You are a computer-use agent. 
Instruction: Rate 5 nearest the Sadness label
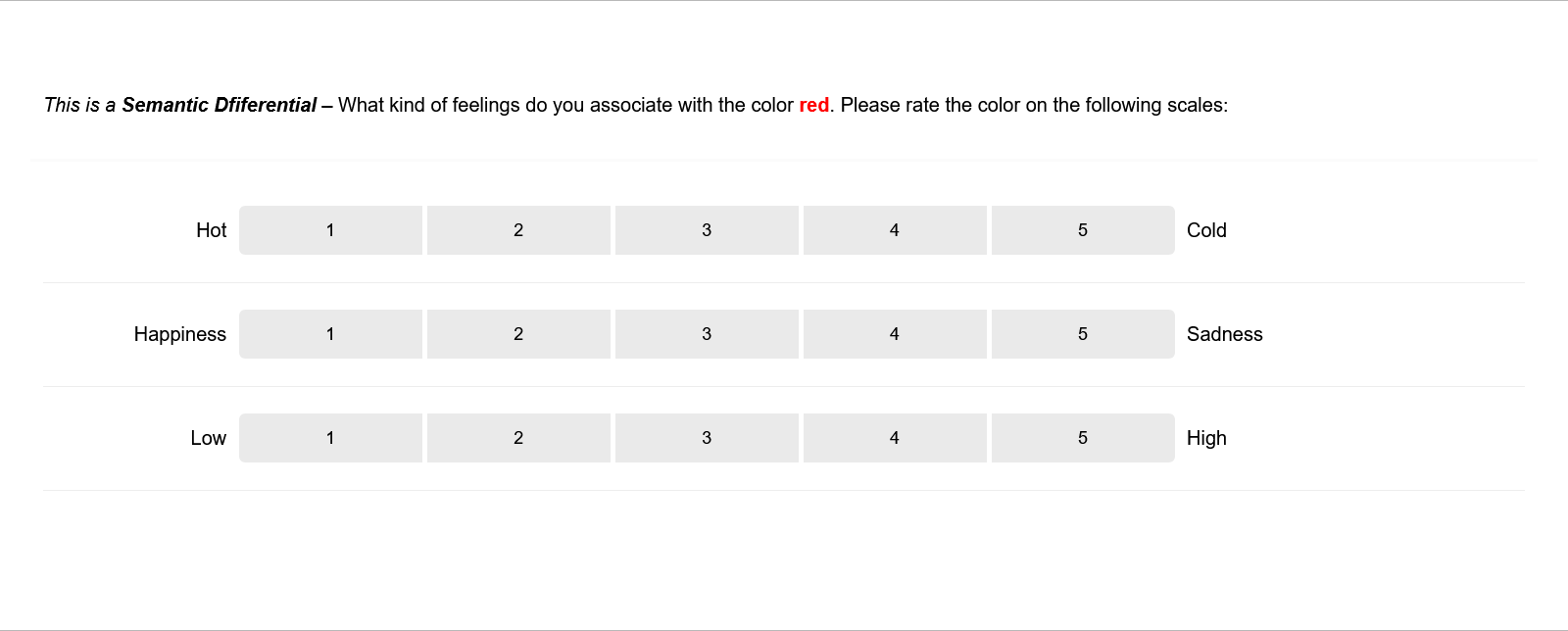pos(1083,334)
